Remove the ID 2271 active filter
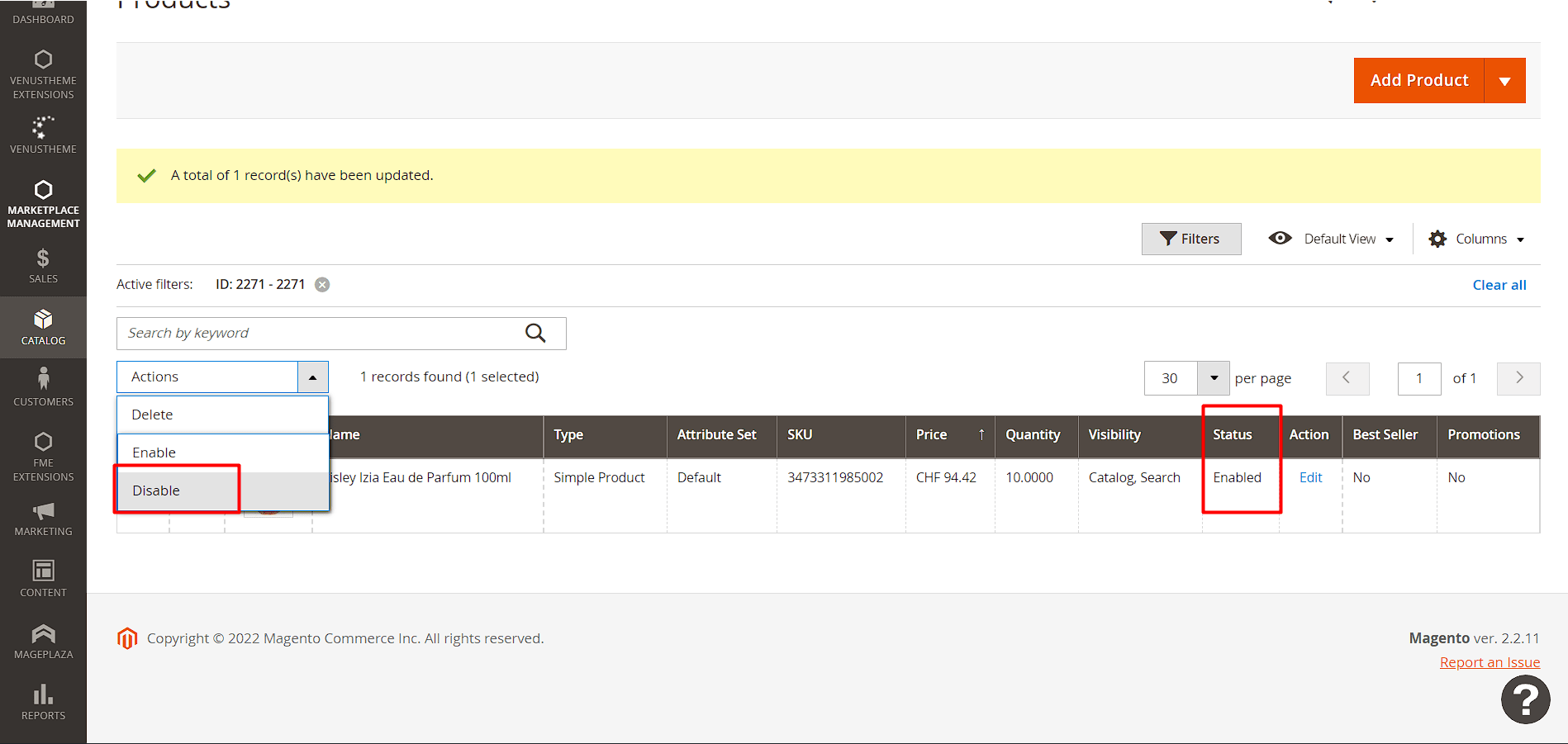The image size is (1568, 744). [322, 285]
